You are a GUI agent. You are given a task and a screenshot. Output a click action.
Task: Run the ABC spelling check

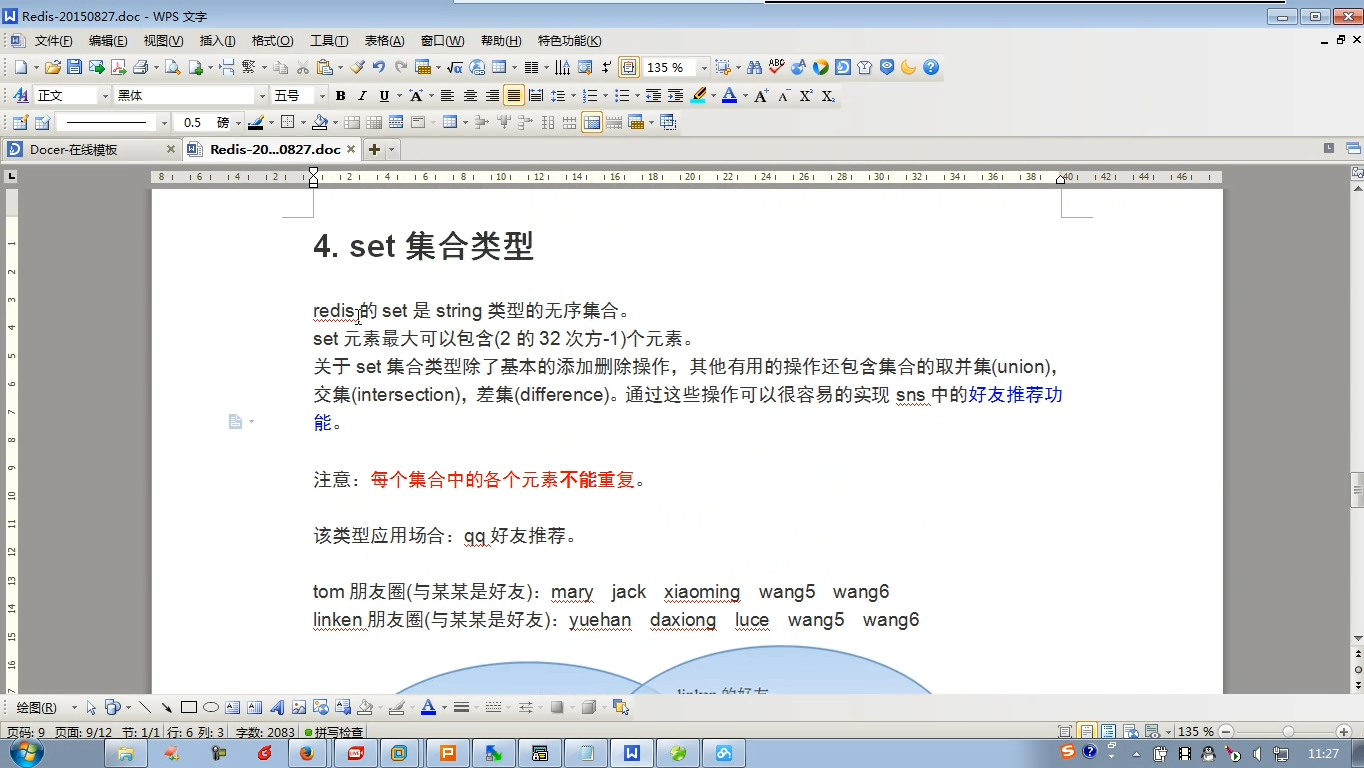click(x=776, y=68)
